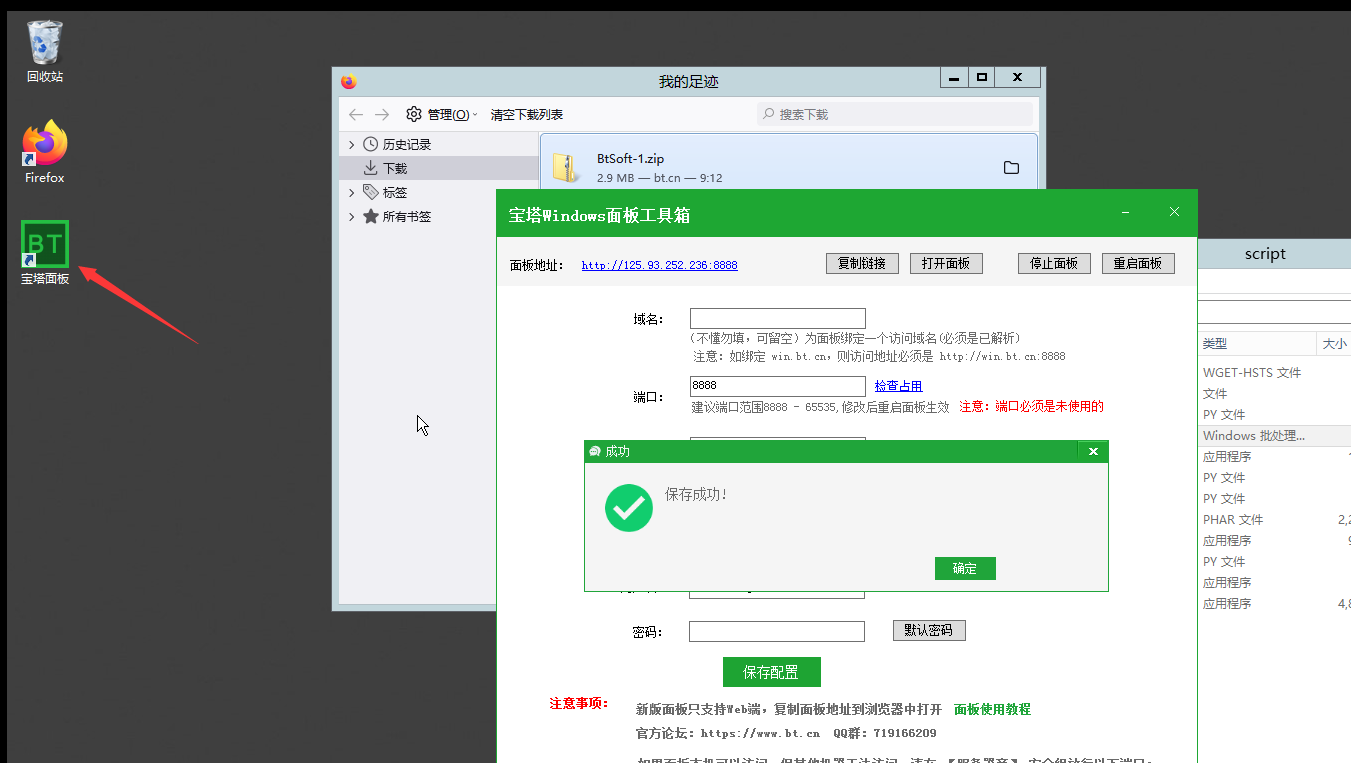Open the panel address link 125.93.252.236:8888
Viewport: 1351px width, 763px height.
click(x=659, y=265)
